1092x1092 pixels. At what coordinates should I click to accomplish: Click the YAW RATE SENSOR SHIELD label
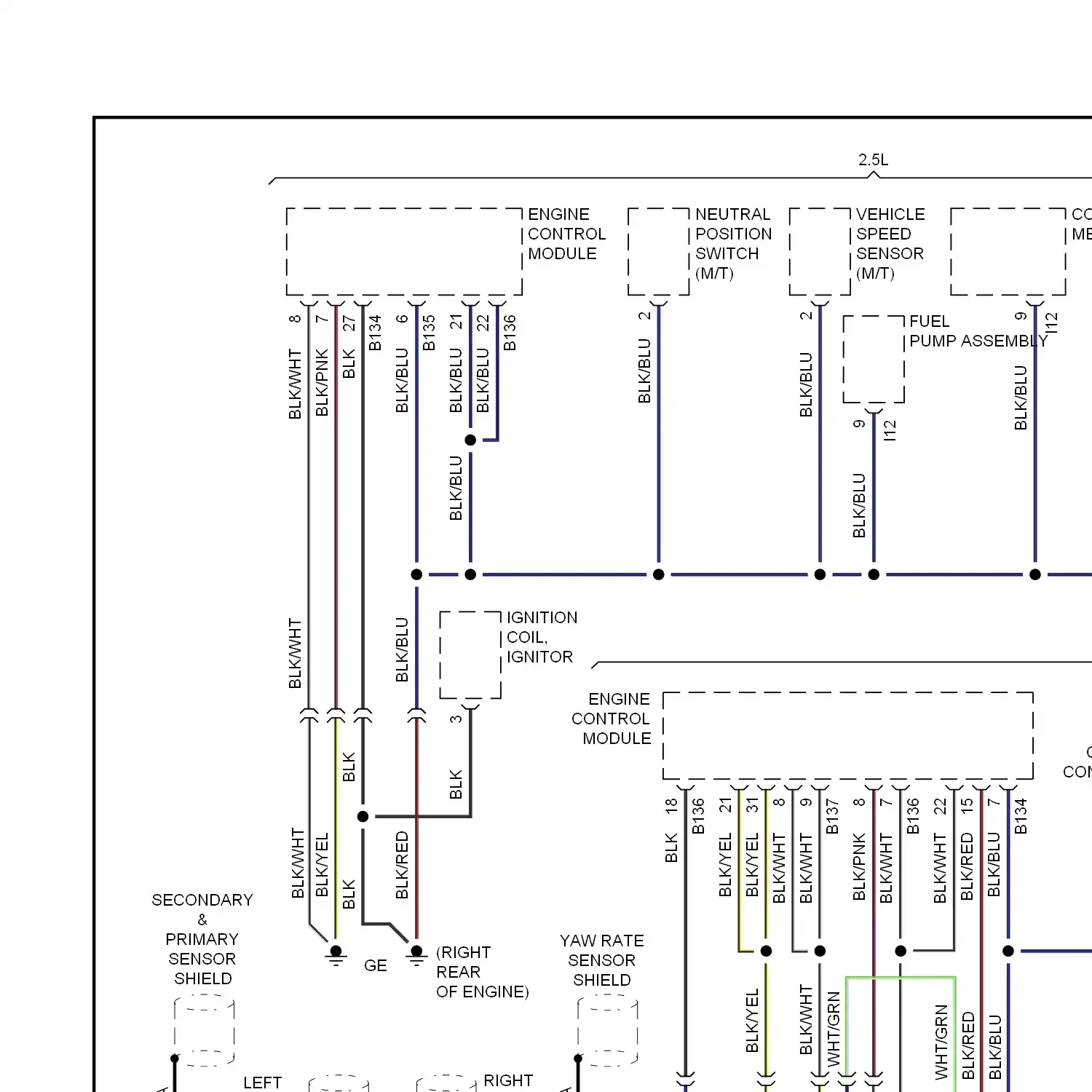click(602, 960)
